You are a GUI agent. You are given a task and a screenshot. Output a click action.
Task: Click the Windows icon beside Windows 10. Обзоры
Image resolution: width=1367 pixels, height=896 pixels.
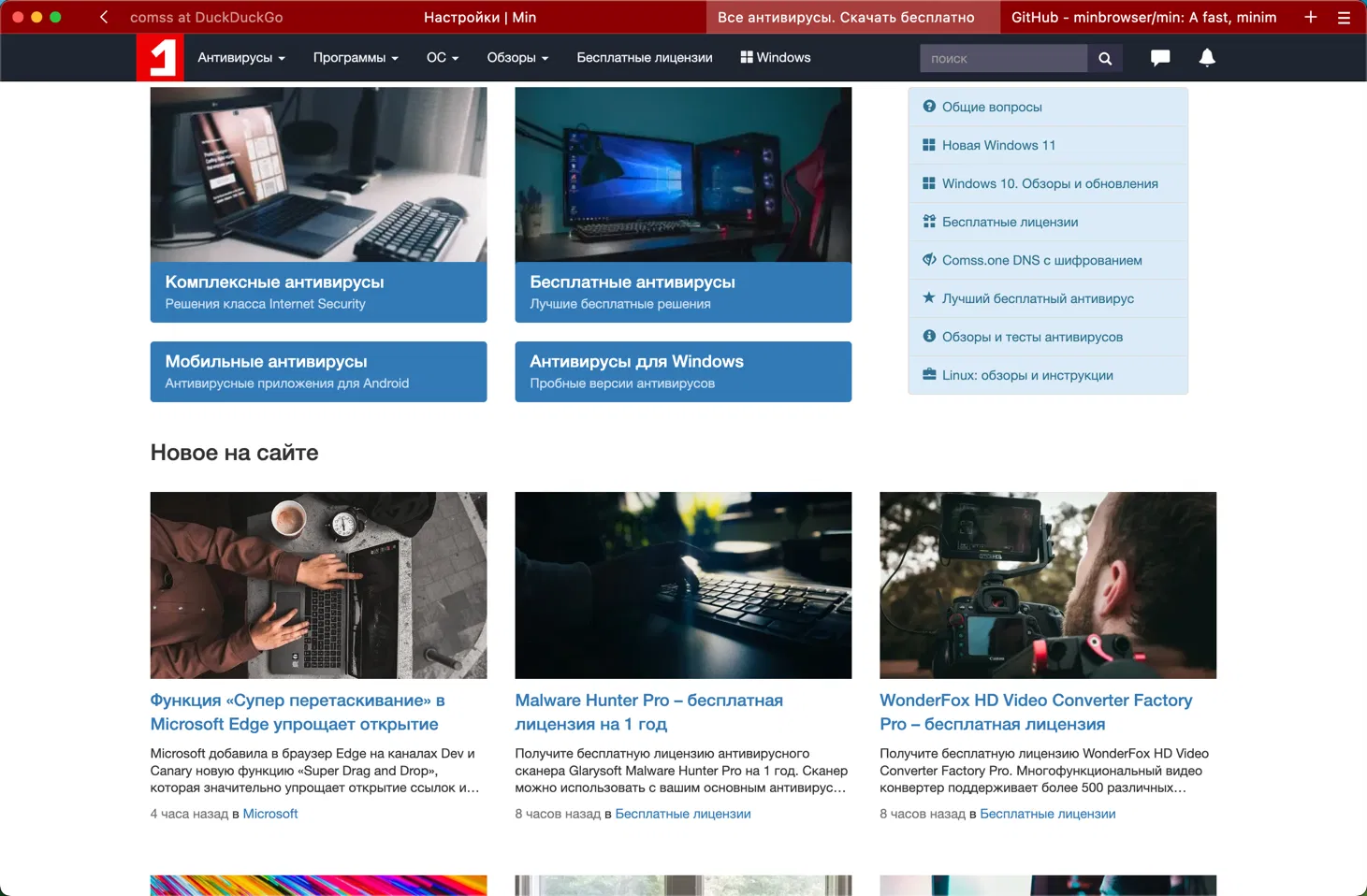point(929,183)
